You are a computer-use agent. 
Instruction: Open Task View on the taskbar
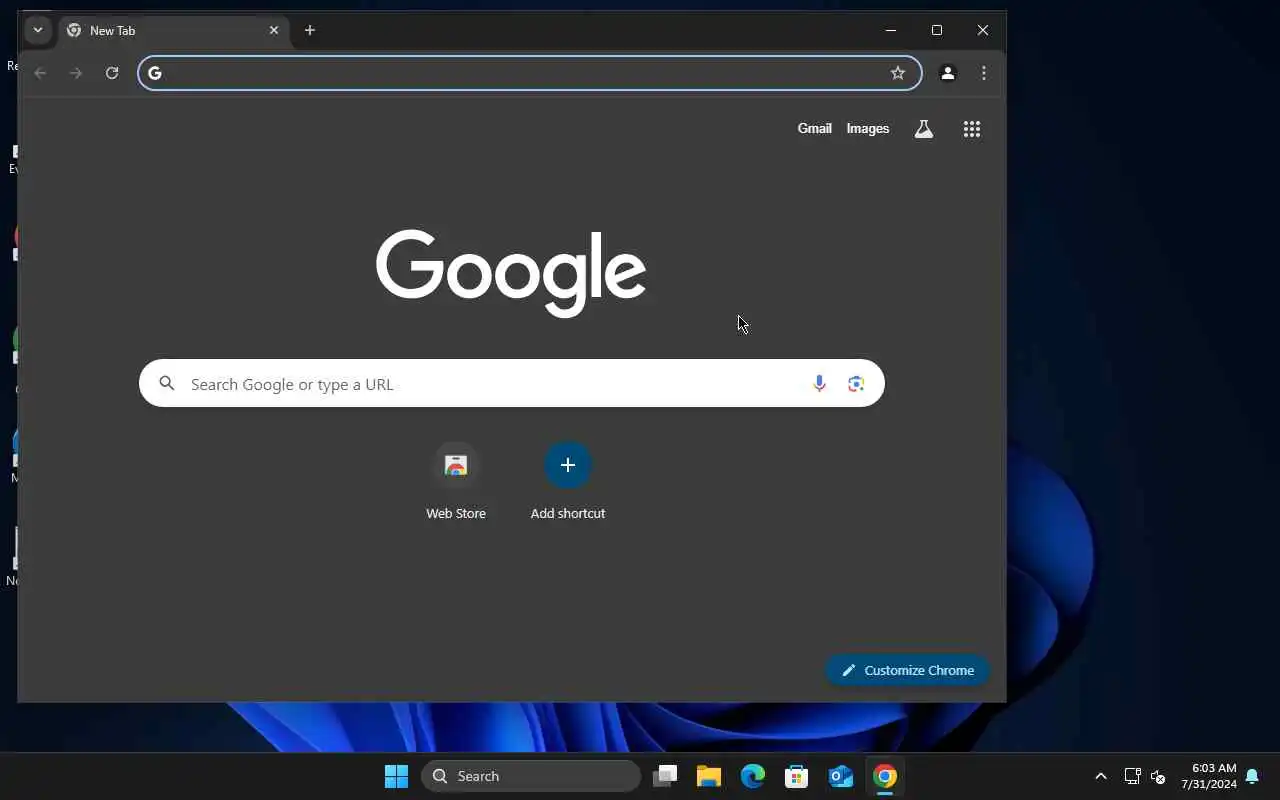tap(665, 777)
